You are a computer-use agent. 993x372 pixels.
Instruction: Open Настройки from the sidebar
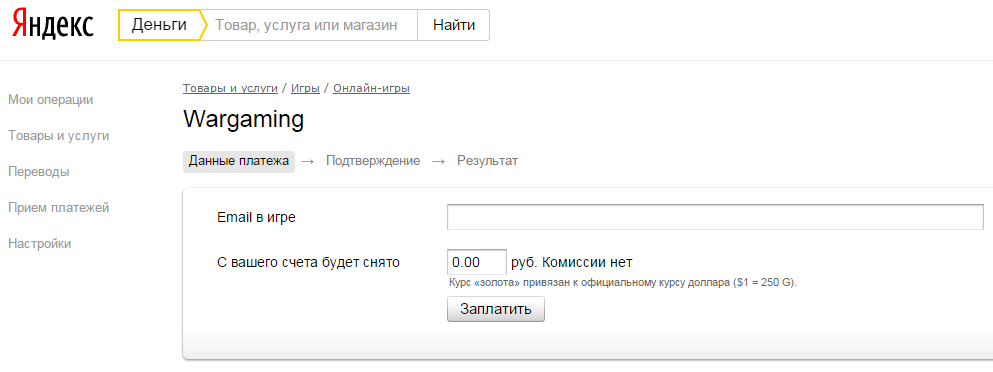coord(40,243)
